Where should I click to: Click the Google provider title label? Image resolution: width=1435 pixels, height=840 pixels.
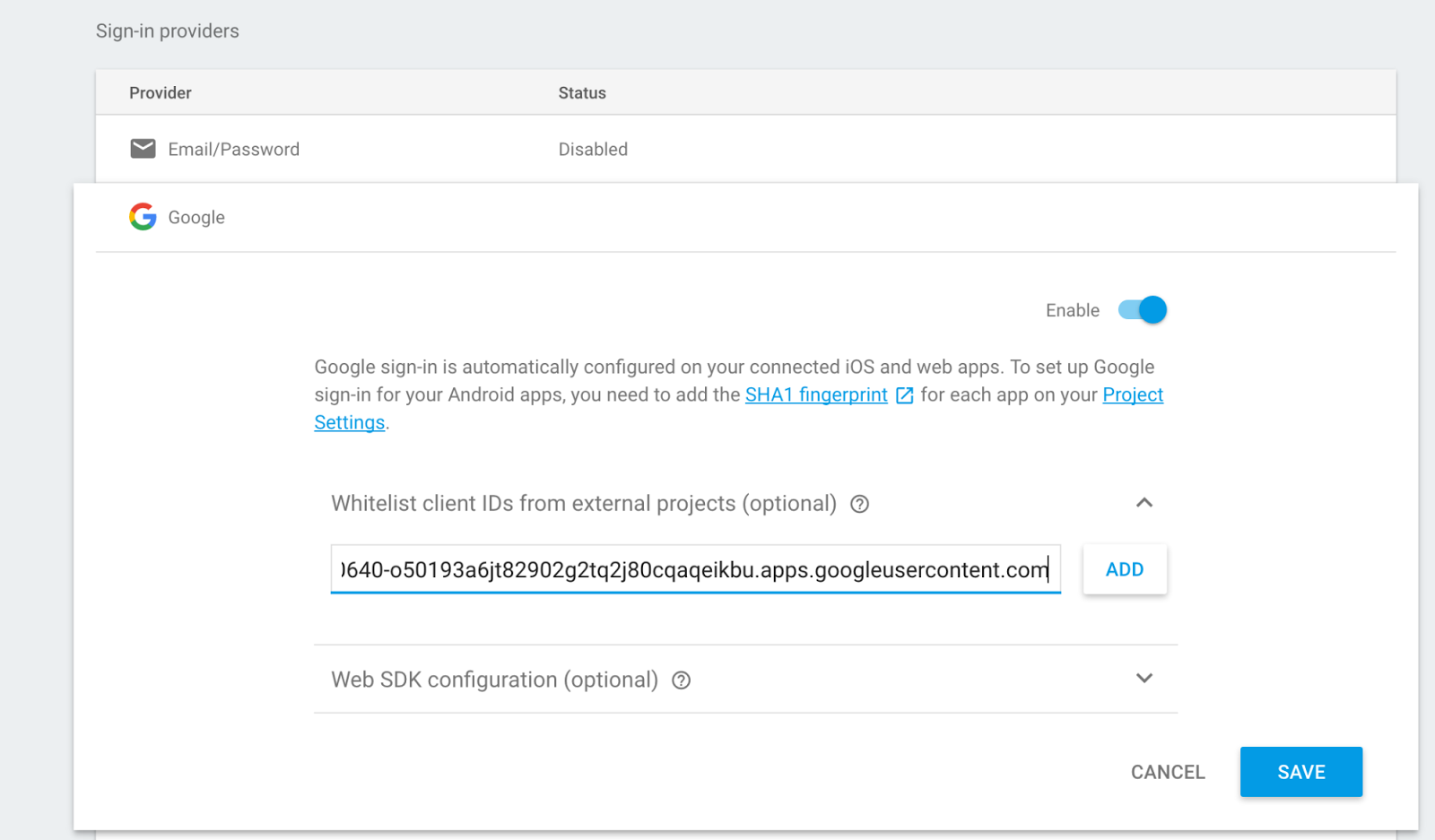pyautogui.click(x=196, y=218)
